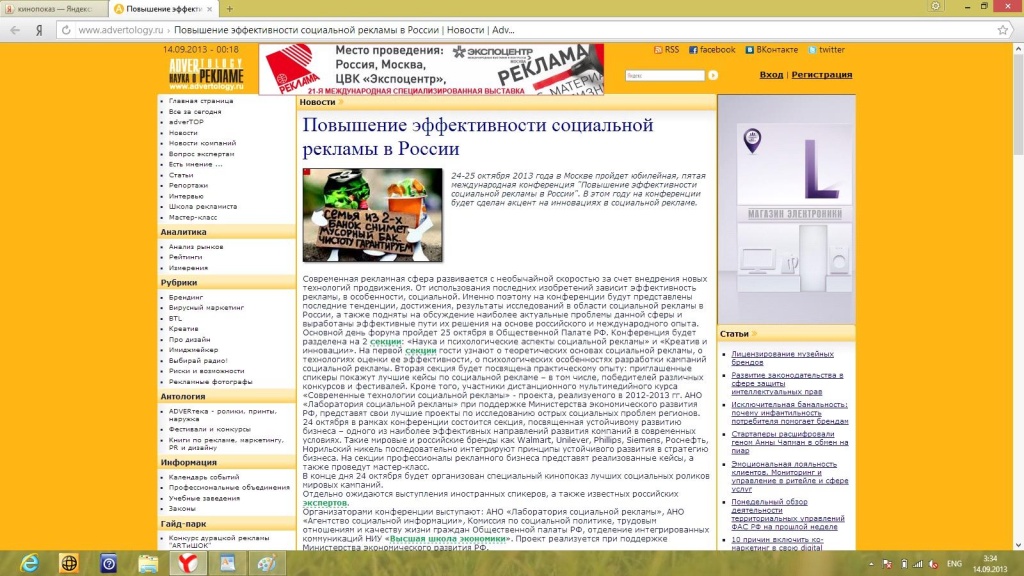The image size is (1024, 576).
Task: Open the ВКонтакте link
Action: click(772, 50)
